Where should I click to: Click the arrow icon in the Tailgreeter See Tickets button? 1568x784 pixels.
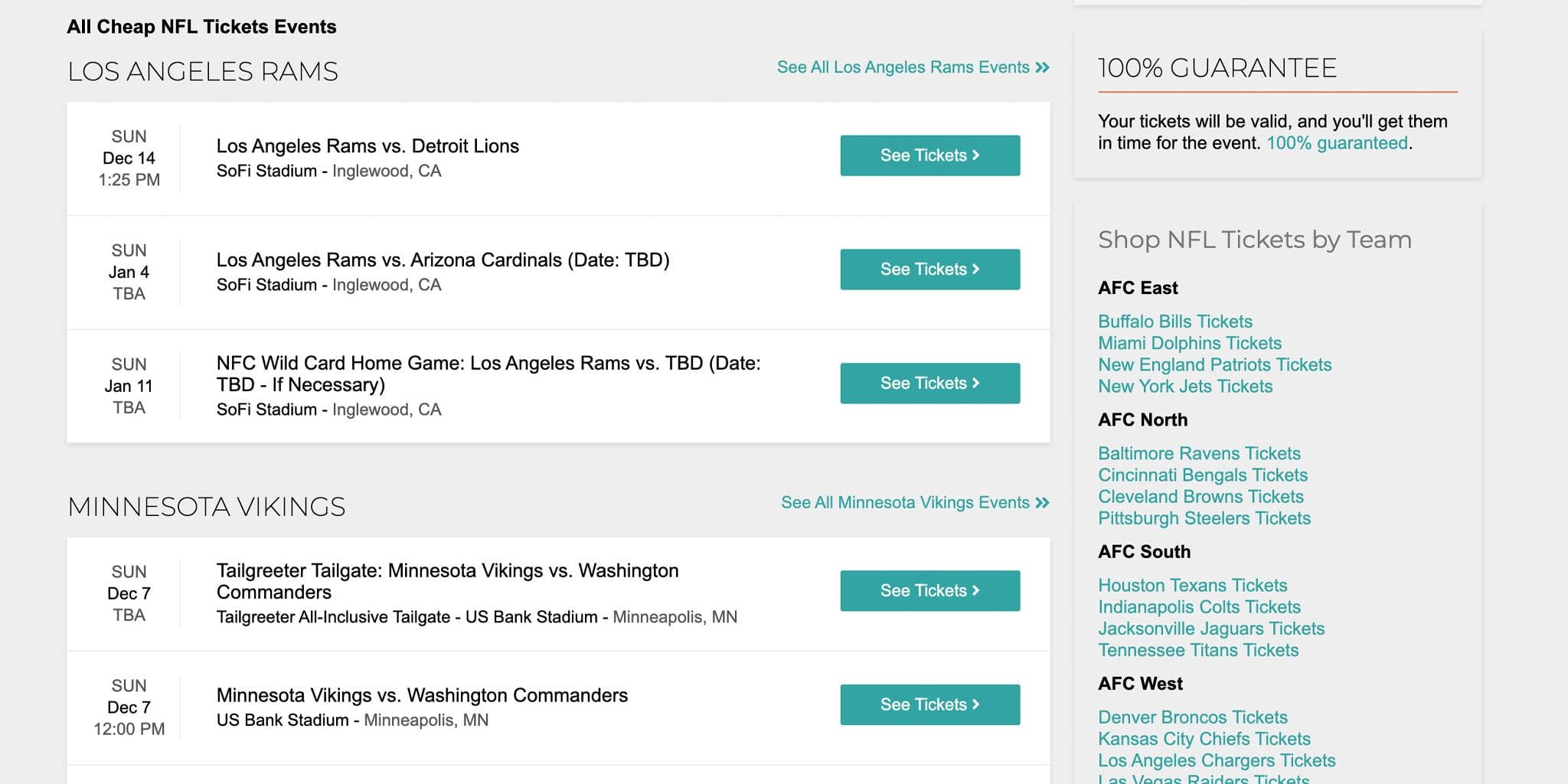[973, 590]
